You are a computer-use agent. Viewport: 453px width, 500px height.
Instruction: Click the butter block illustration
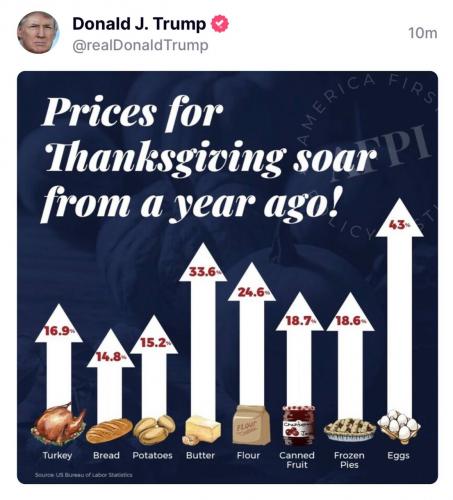click(202, 430)
